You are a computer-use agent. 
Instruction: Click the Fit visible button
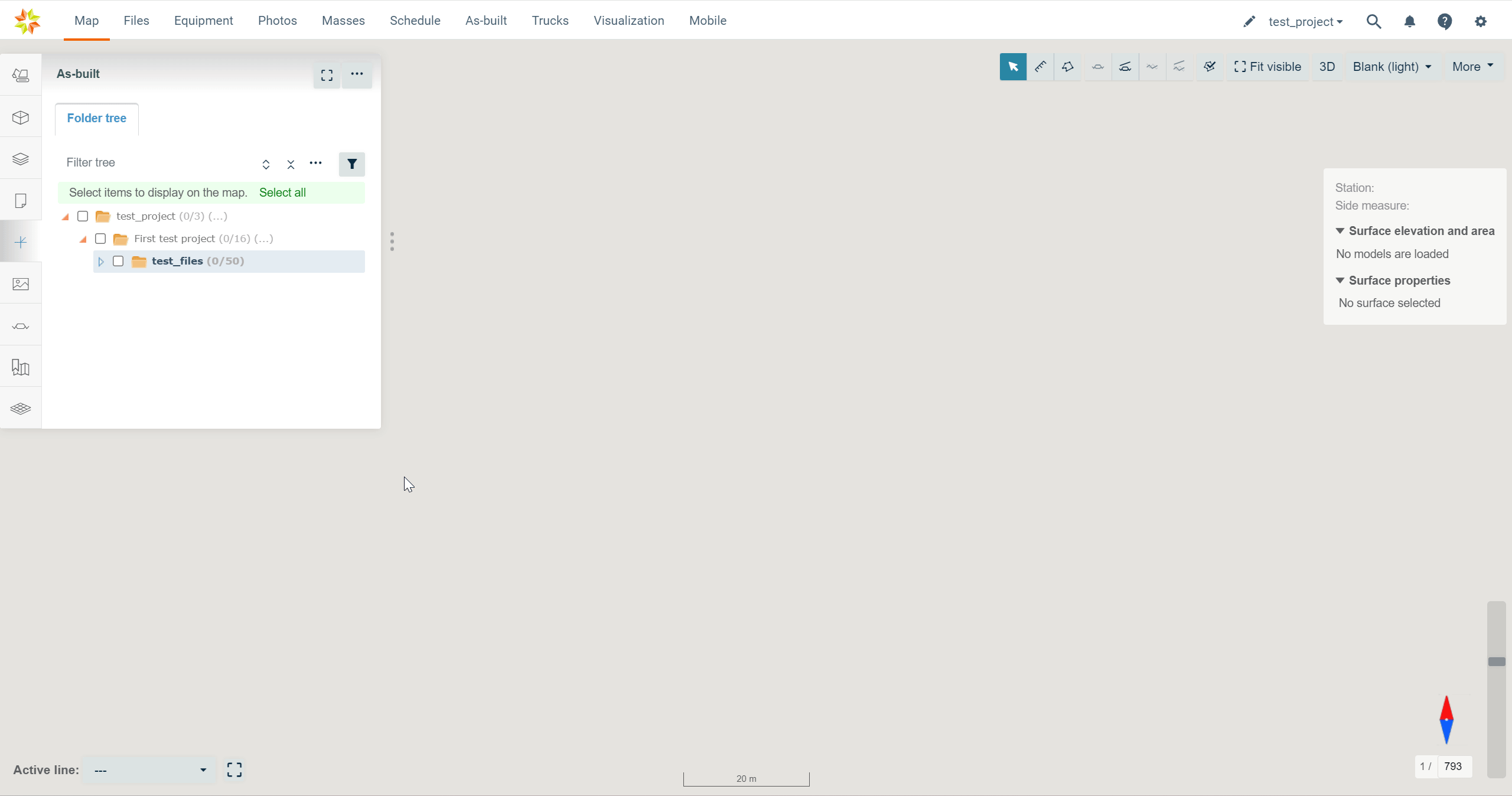pos(1267,67)
